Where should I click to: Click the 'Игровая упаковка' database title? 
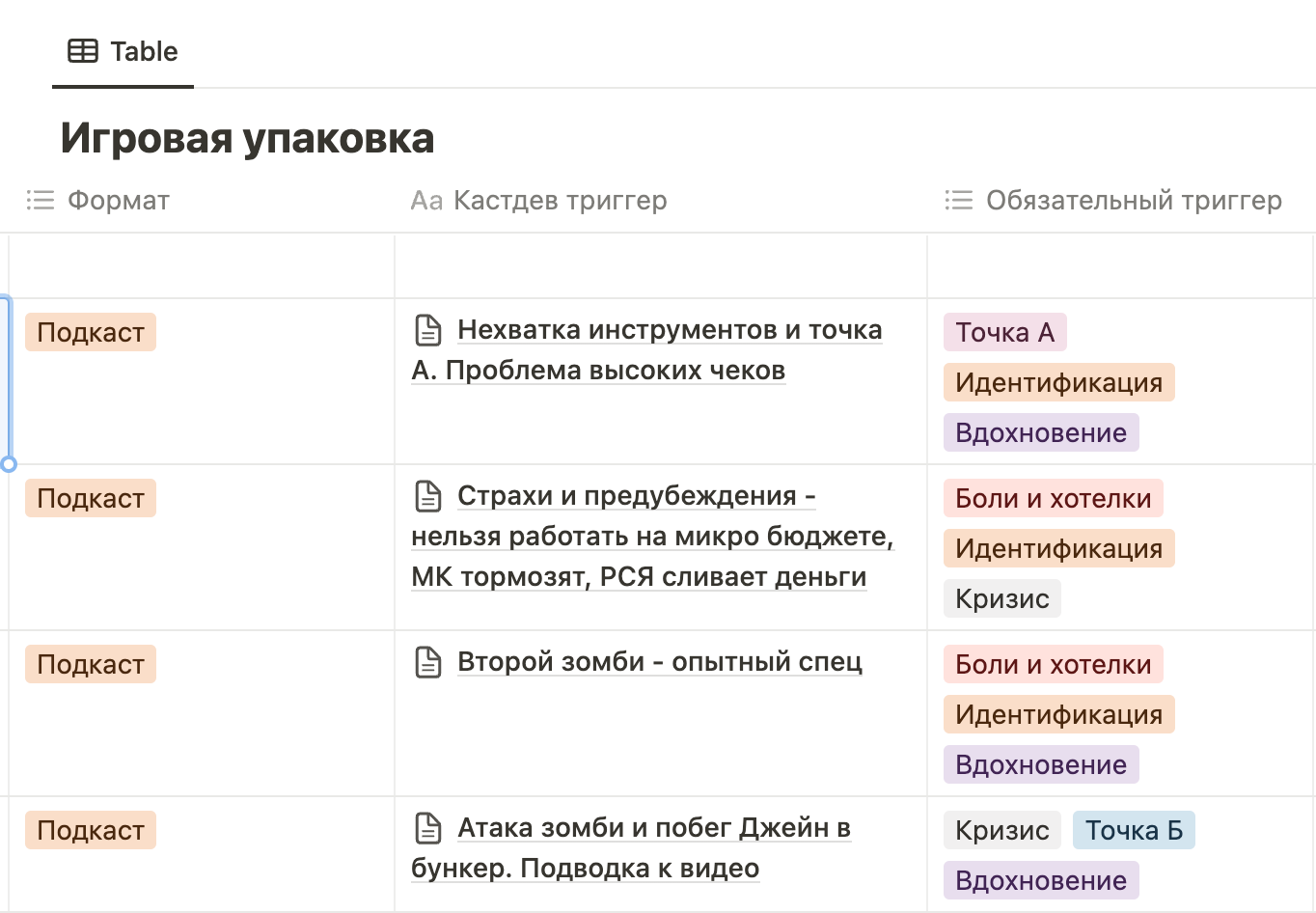(247, 138)
